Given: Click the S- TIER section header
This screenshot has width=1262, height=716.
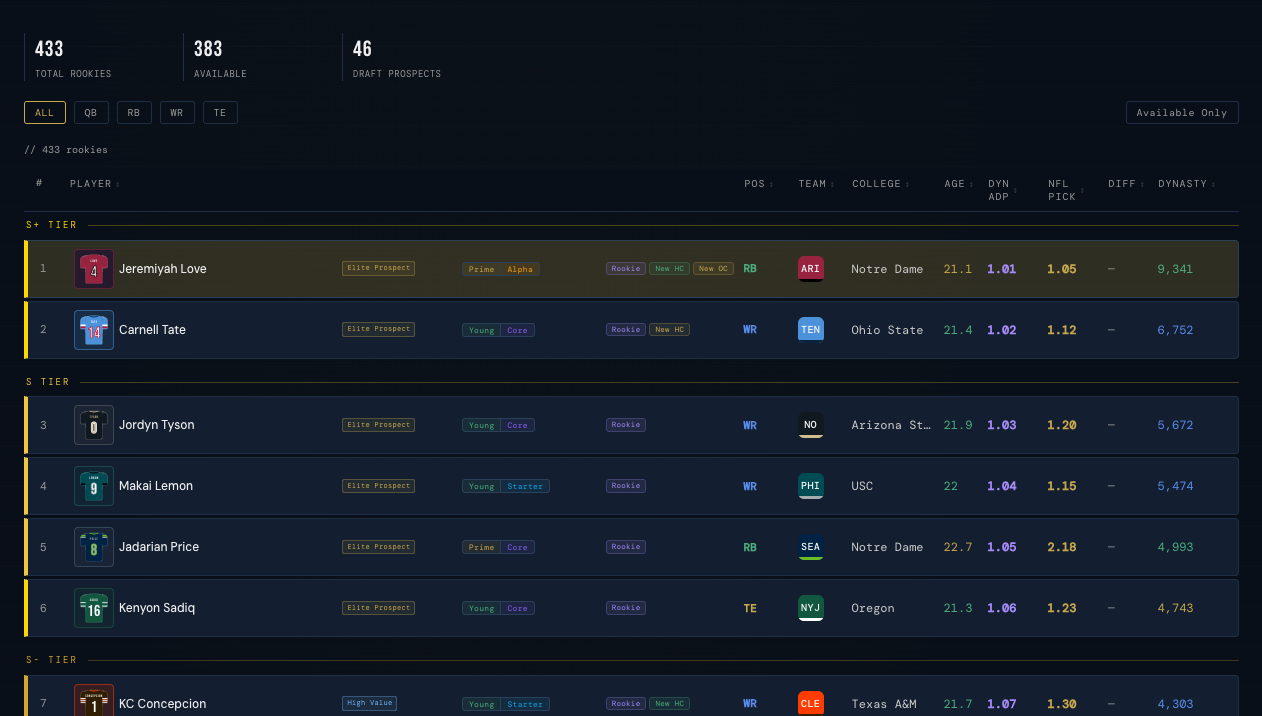Looking at the screenshot, I should [x=51, y=660].
